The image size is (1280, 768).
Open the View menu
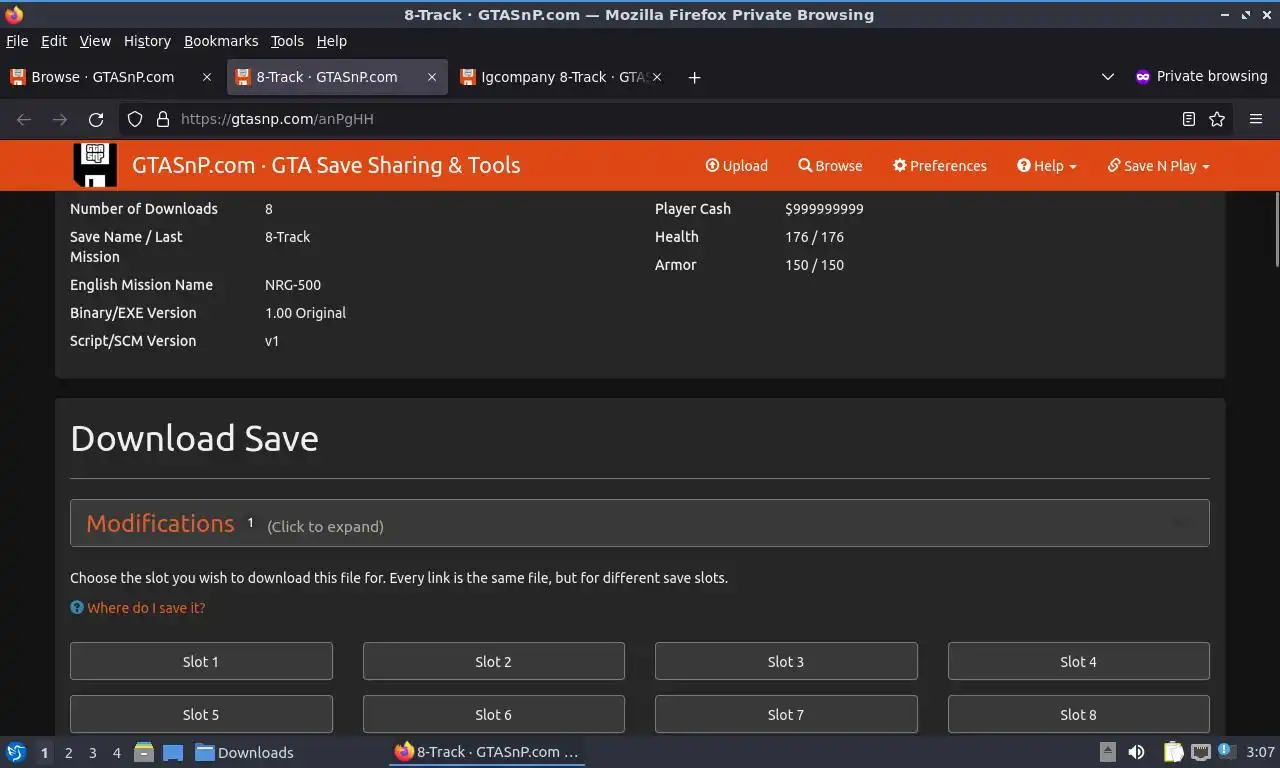tap(95, 41)
